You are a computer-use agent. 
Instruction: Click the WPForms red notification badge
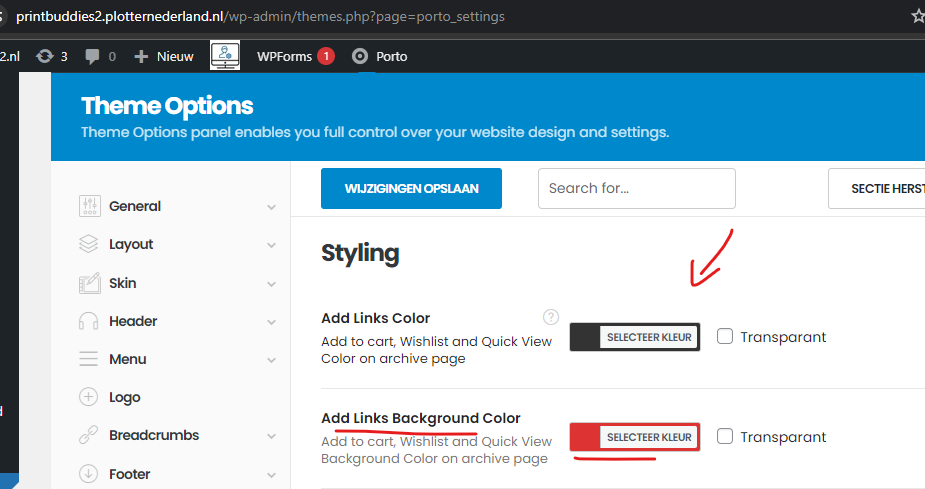point(326,56)
